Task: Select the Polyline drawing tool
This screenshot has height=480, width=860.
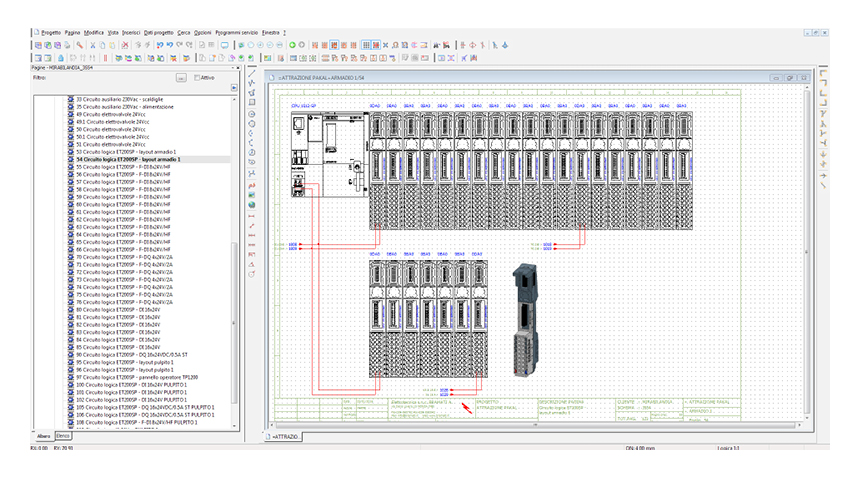Action: tap(252, 83)
